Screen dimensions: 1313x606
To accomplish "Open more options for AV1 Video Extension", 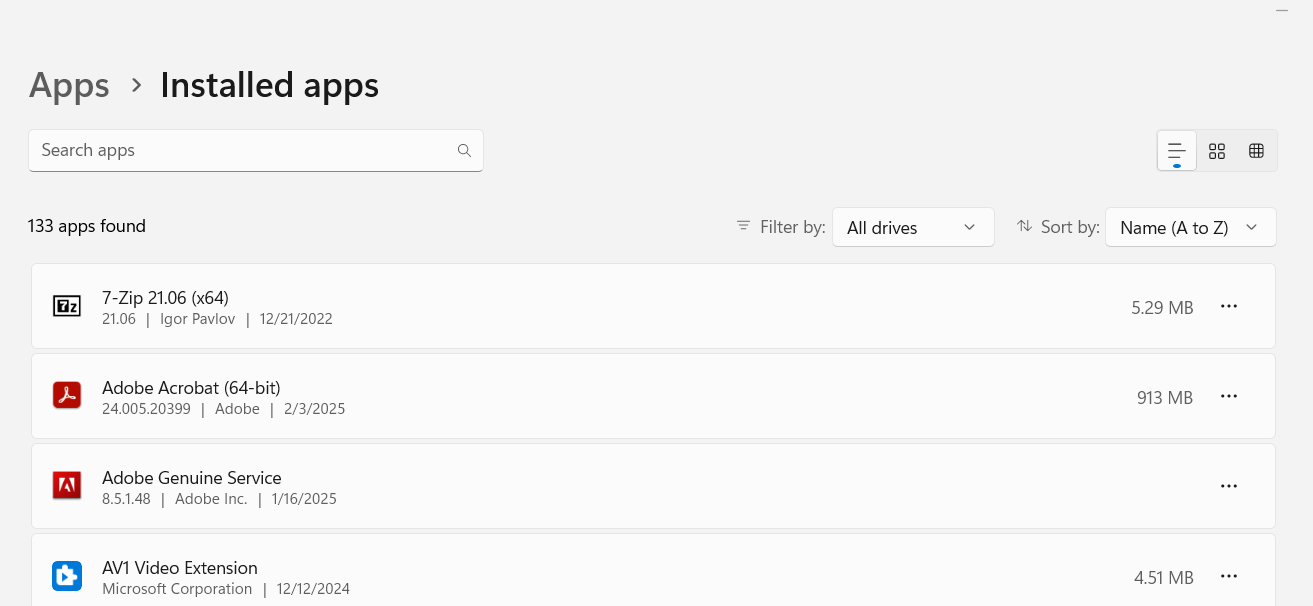I will 1229,577.
